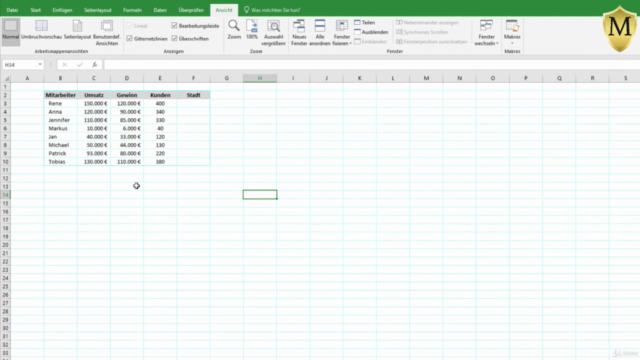
Task: Select the Gewinn cell 6.000 €
Action: [x=127, y=128]
